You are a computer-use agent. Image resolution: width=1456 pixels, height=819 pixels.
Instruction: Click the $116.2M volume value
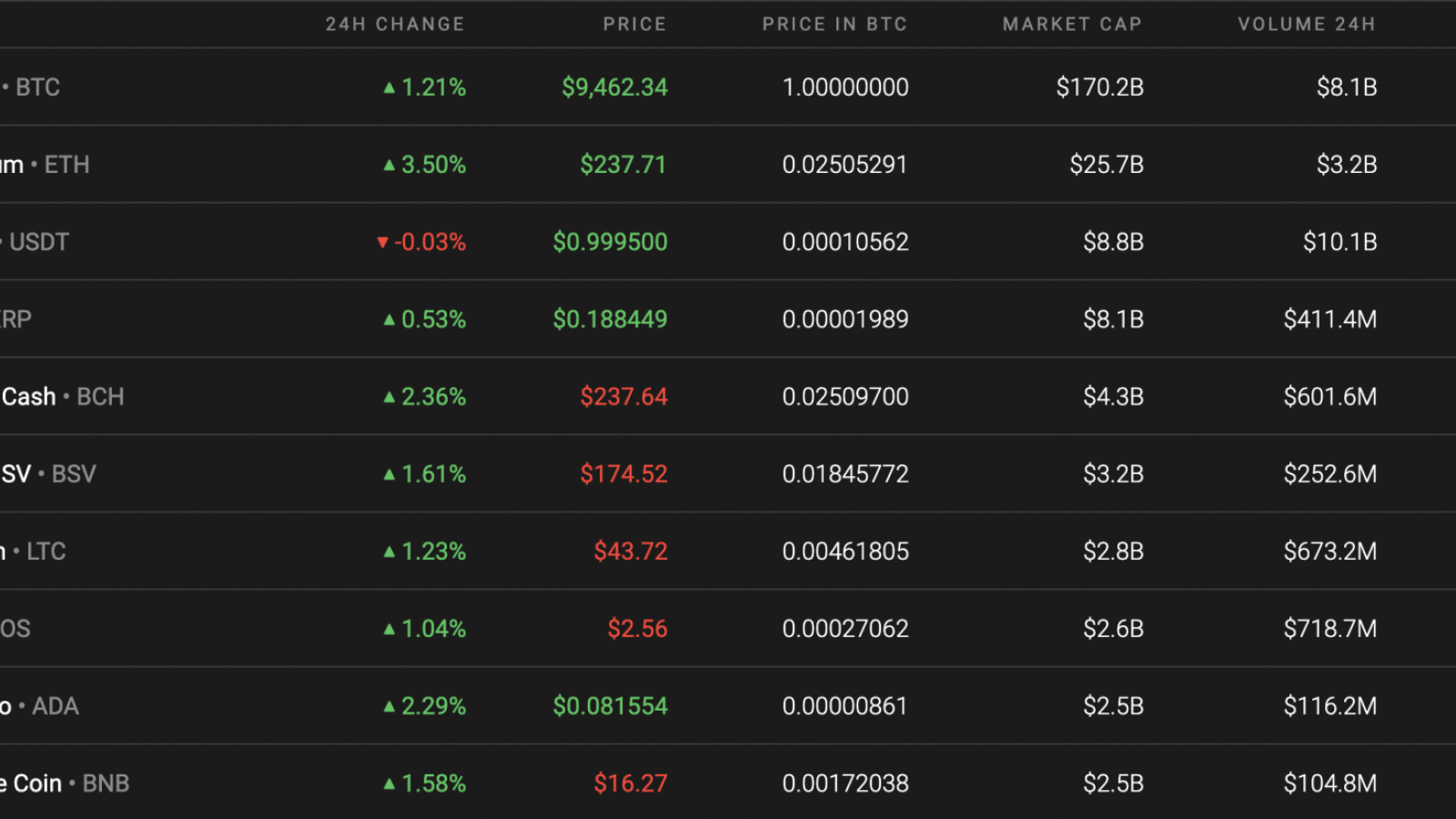pos(1330,706)
